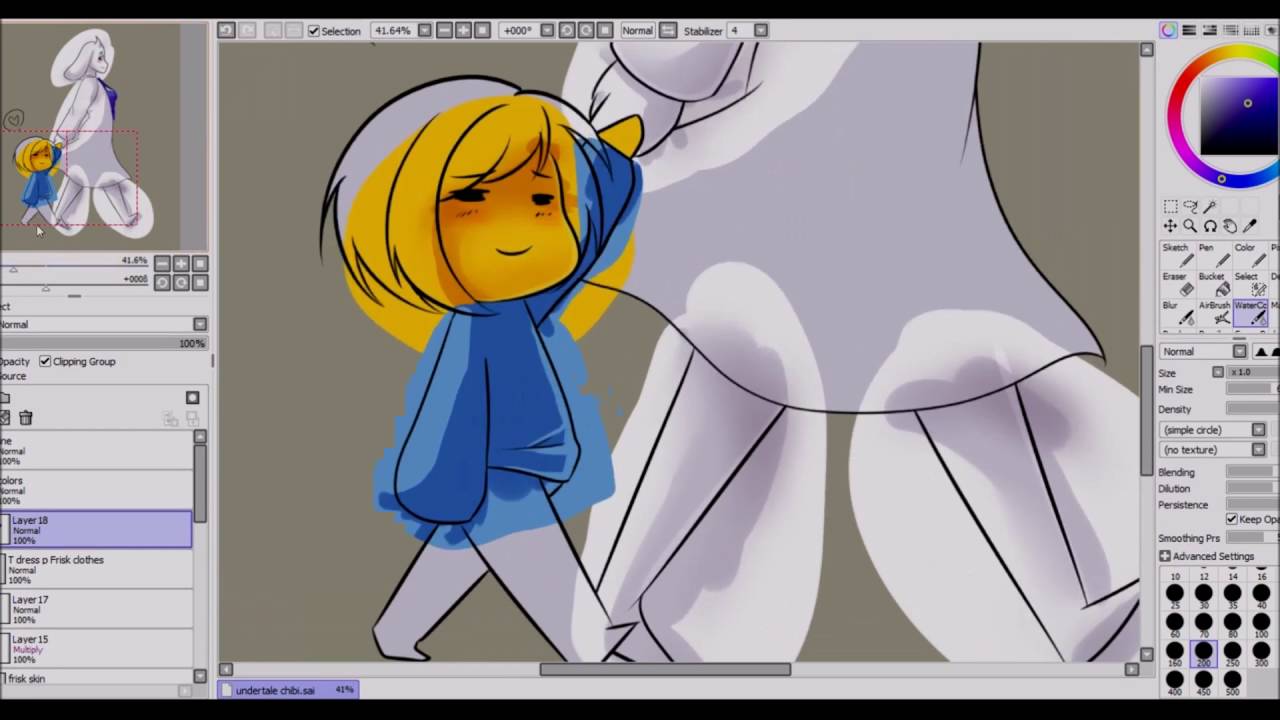Click navigator rotate counterclockwise button

pyautogui.click(x=162, y=282)
